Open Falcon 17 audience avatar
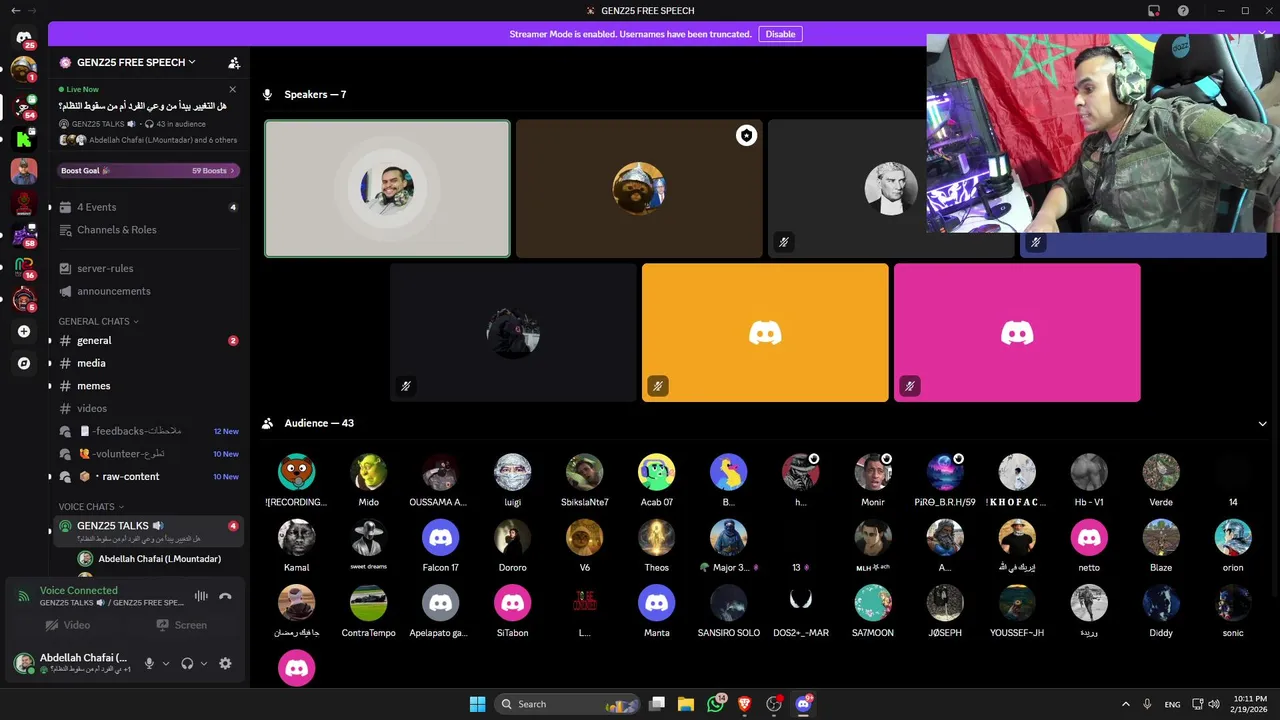This screenshot has height=720, width=1280. click(440, 537)
